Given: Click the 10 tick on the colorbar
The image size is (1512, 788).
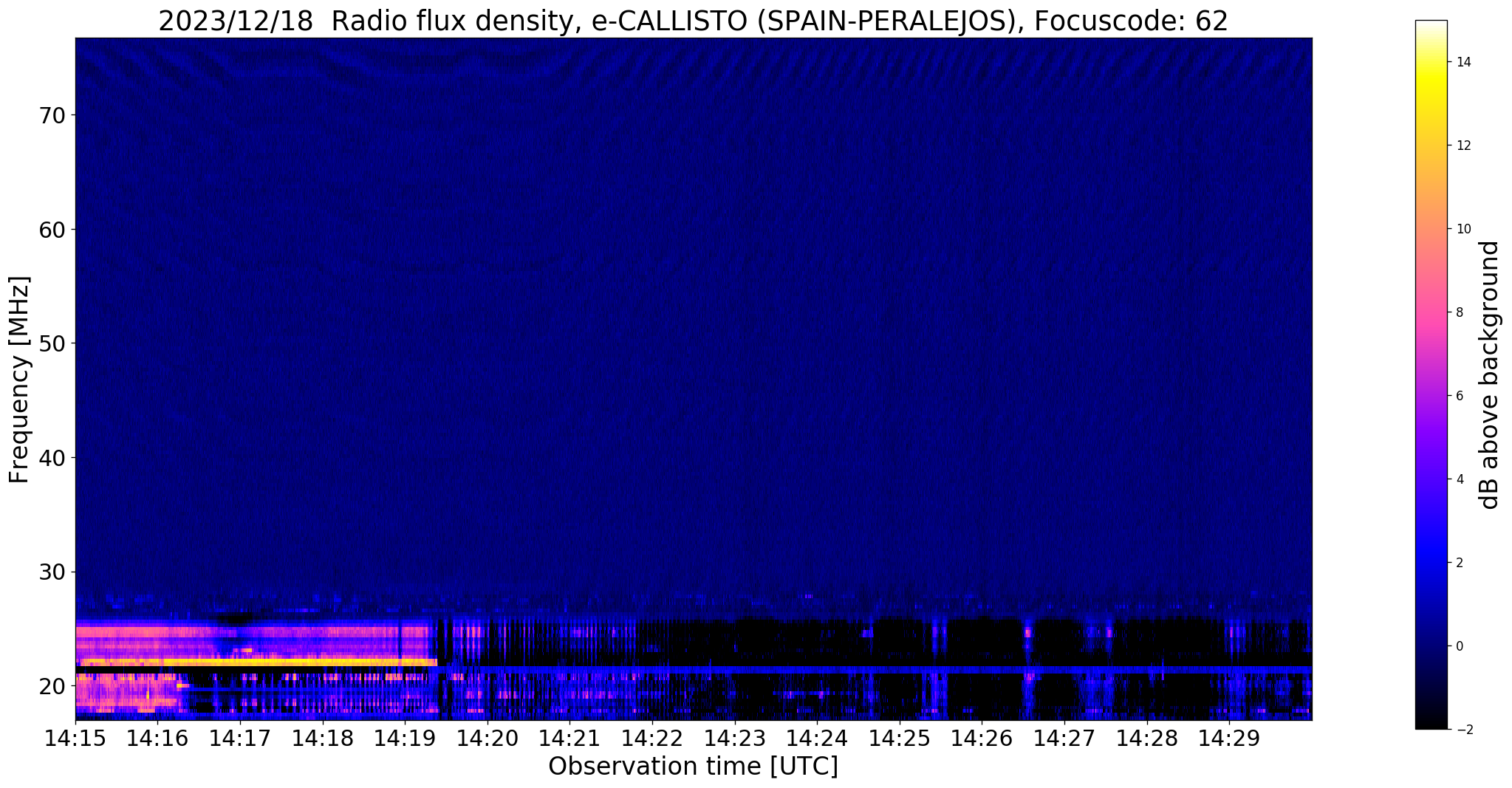Looking at the screenshot, I should pos(1463,229).
